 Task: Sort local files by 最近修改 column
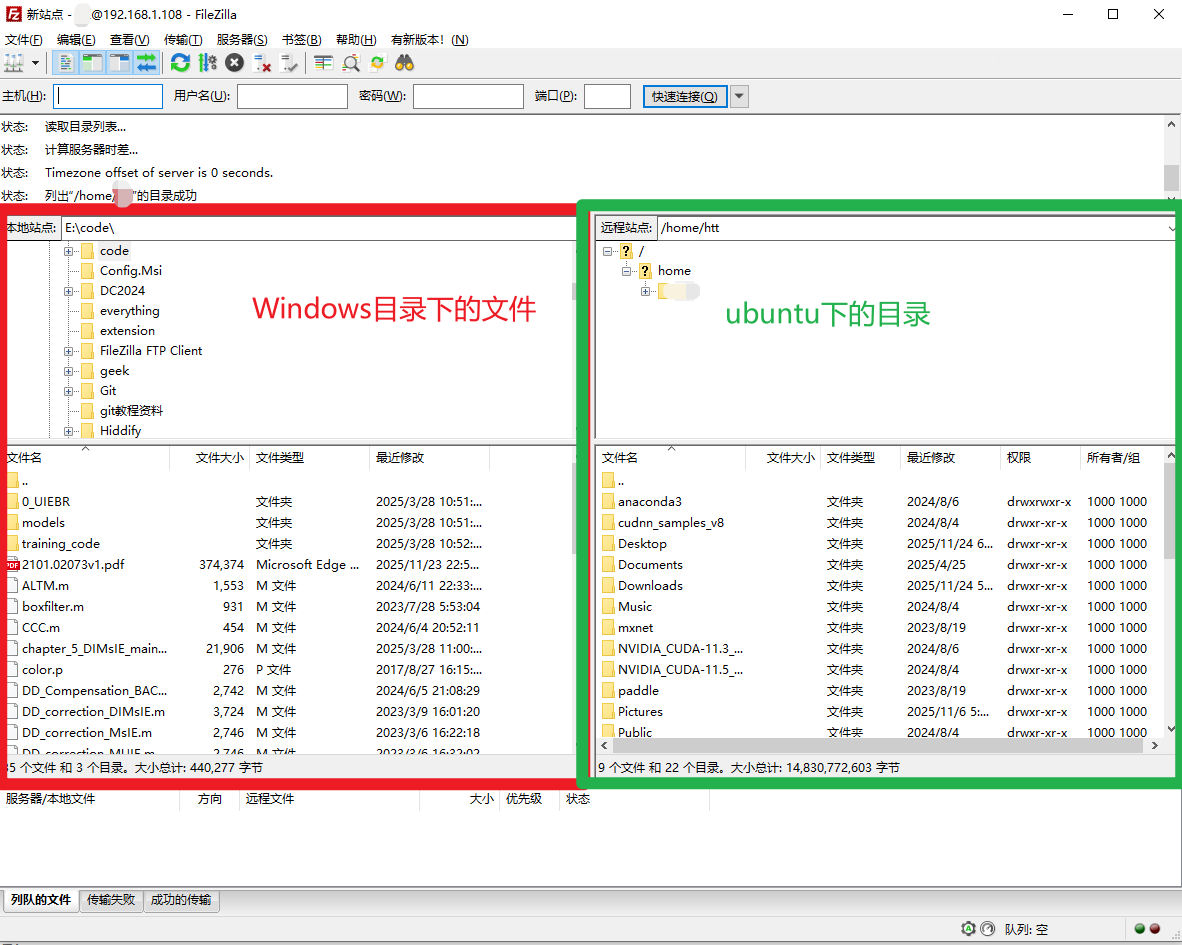pyautogui.click(x=430, y=458)
